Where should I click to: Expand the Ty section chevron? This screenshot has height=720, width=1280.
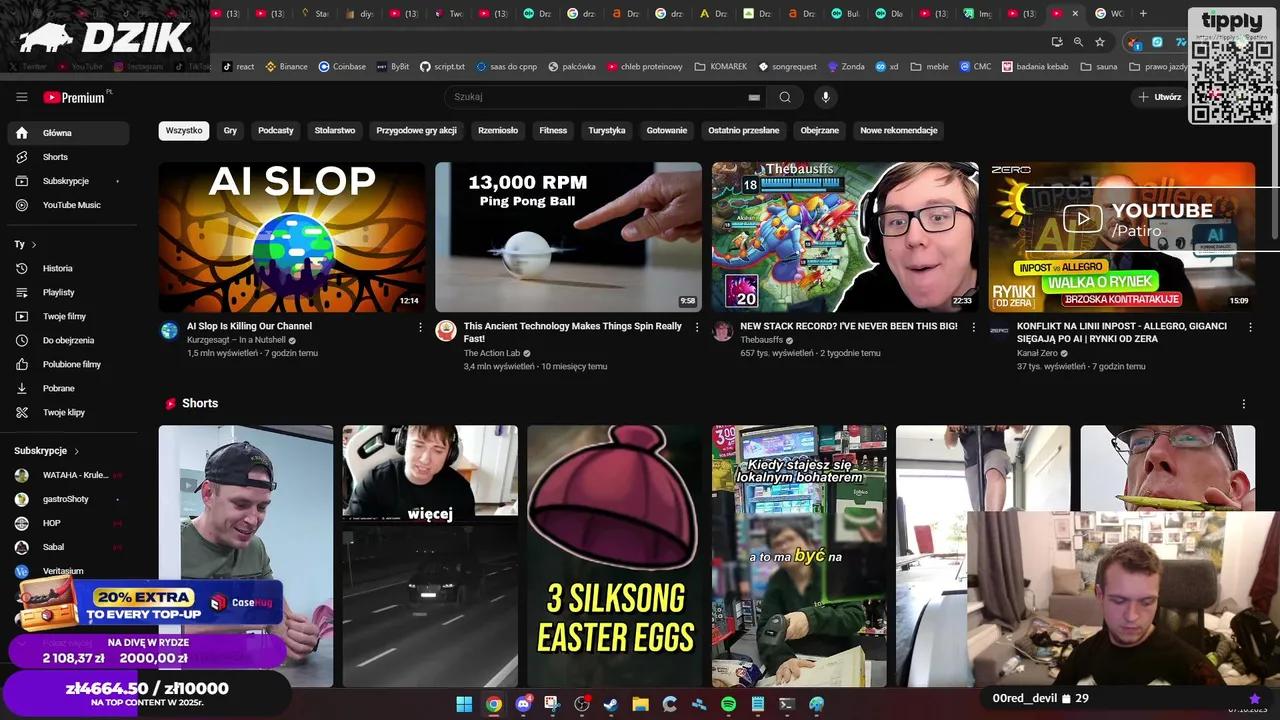pos(34,244)
